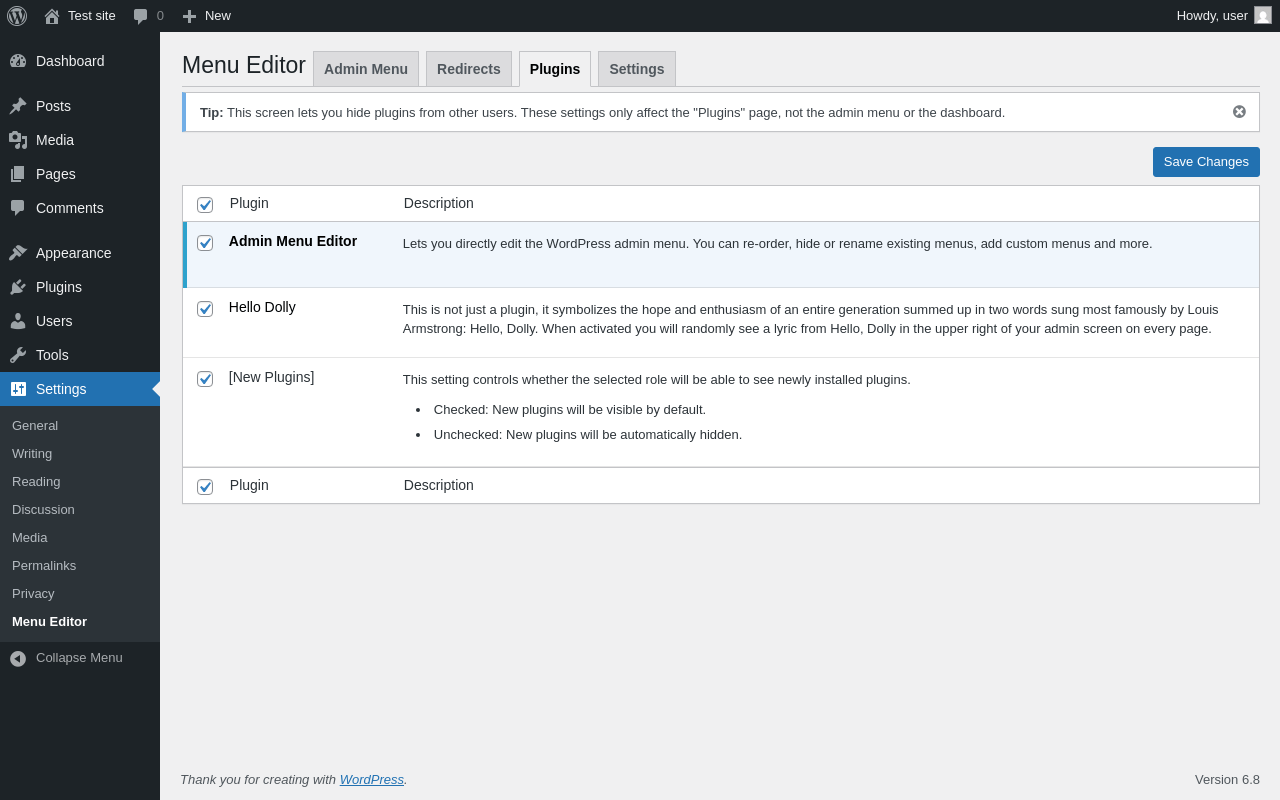Image resolution: width=1280 pixels, height=800 pixels.
Task: Toggle select-all checkbox in table header
Action: (205, 205)
